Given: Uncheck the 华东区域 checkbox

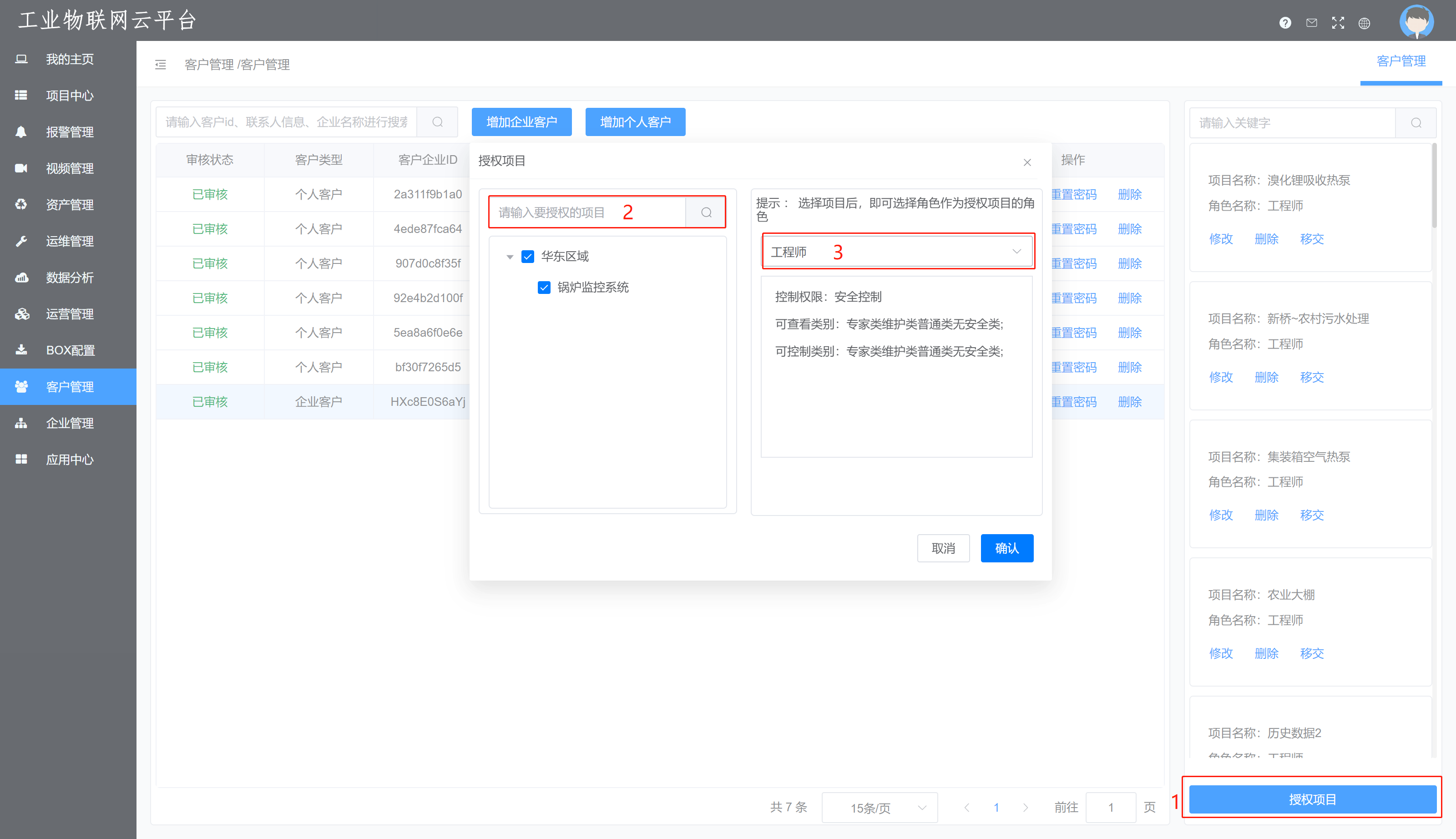Looking at the screenshot, I should pyautogui.click(x=527, y=257).
